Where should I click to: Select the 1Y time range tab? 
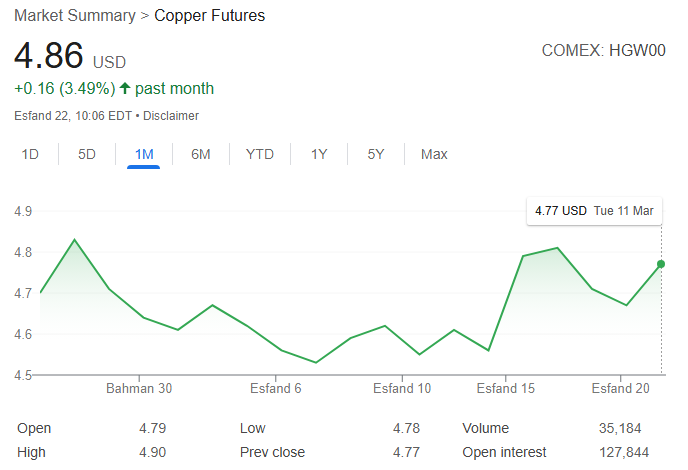(x=319, y=154)
